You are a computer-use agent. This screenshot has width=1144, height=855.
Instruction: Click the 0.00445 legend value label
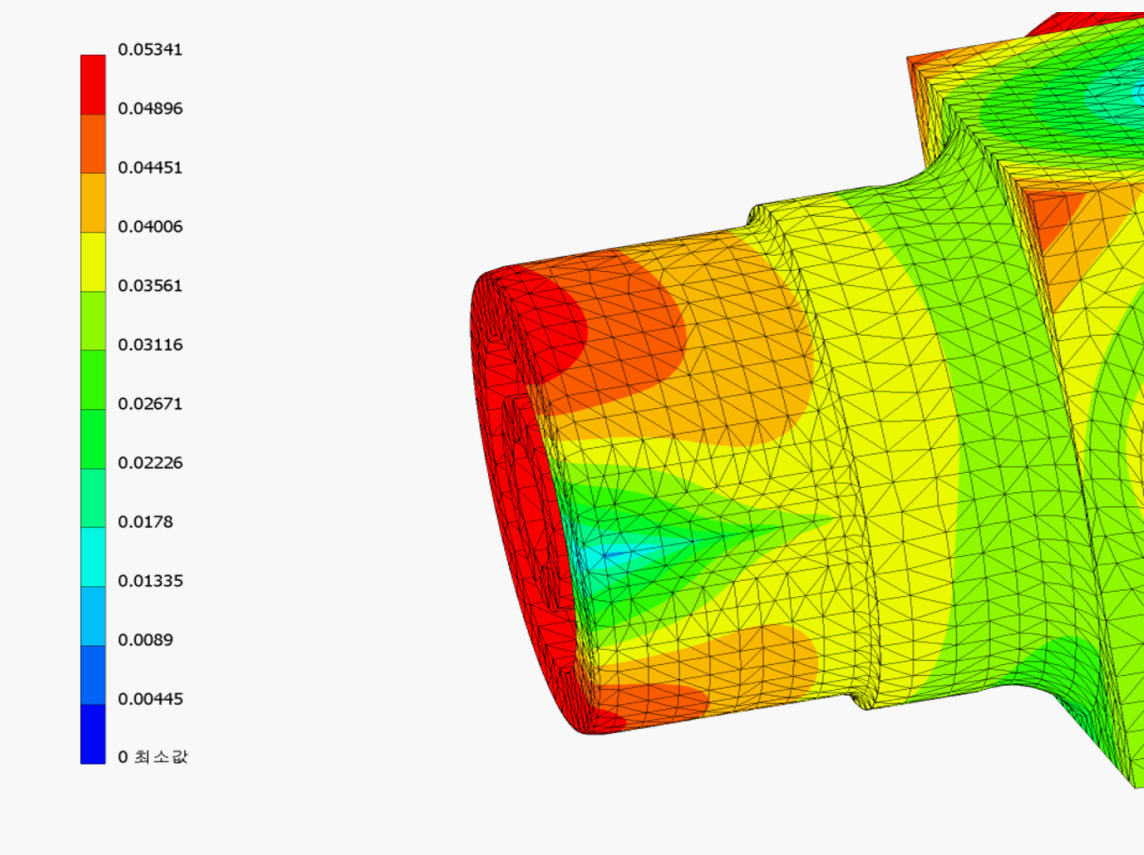pyautogui.click(x=150, y=698)
